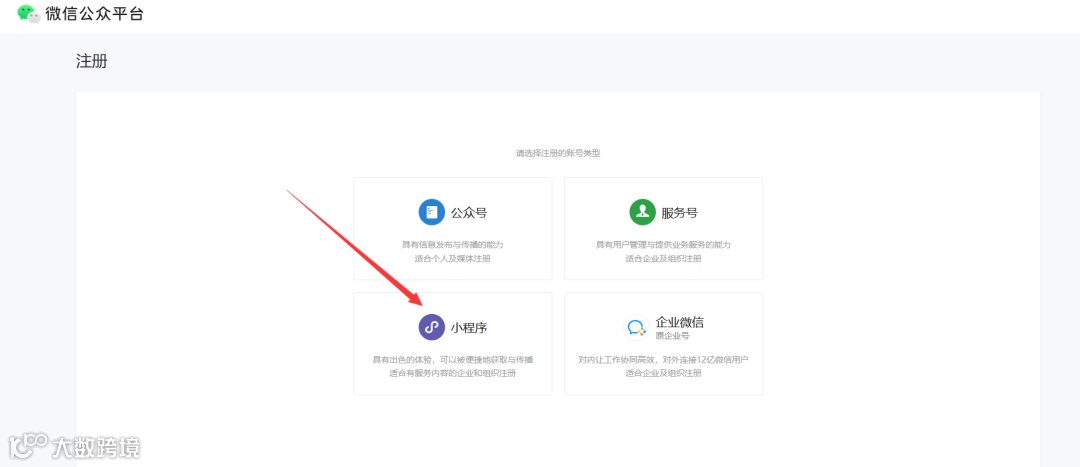1080x467 pixels.
Task: Click the 注册 page heading
Action: (x=92, y=61)
